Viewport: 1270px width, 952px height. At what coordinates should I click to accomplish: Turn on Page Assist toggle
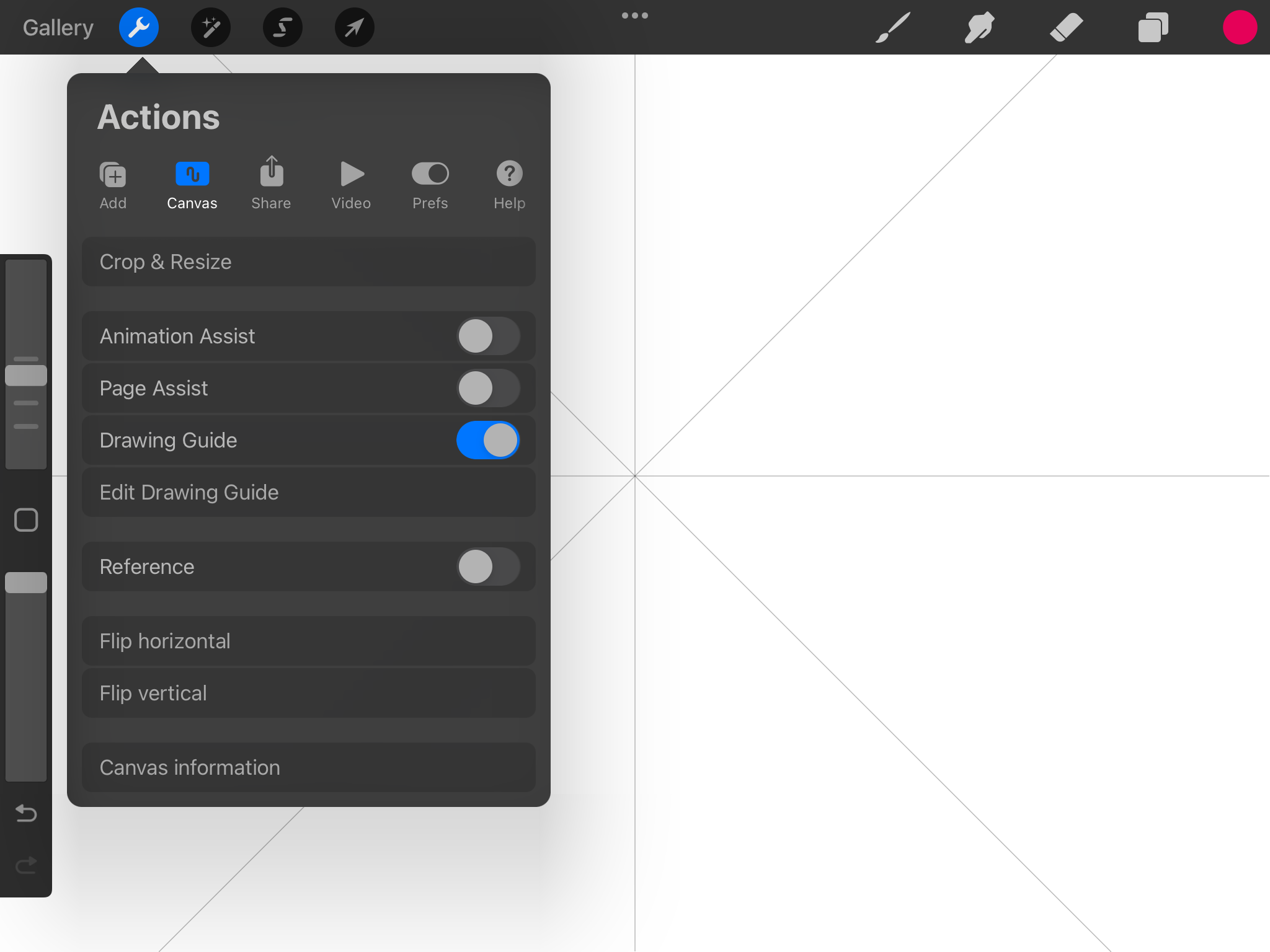tap(488, 388)
